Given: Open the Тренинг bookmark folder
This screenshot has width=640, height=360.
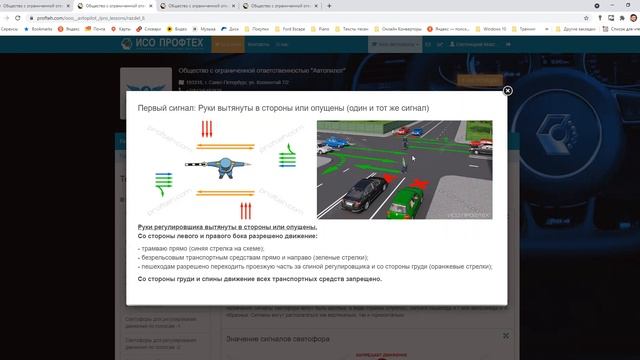Looking at the screenshot, I should 524,29.
